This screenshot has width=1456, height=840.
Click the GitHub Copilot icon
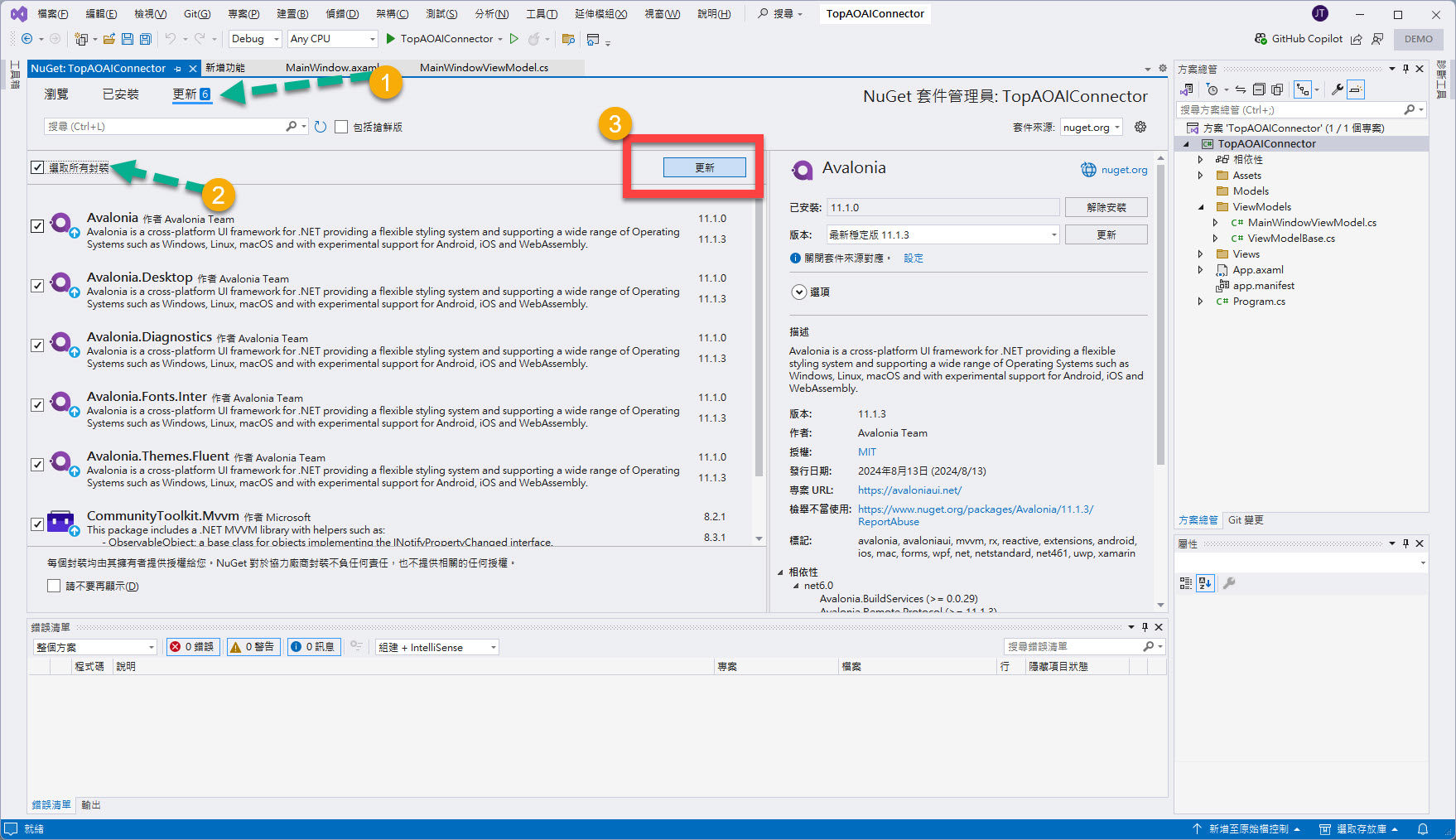pos(1261,39)
